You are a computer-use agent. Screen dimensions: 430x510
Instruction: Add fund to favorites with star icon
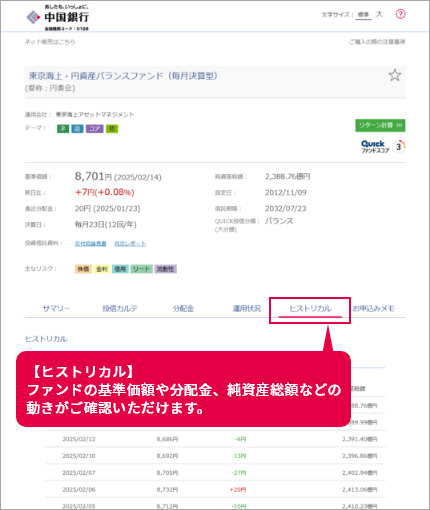tap(395, 75)
